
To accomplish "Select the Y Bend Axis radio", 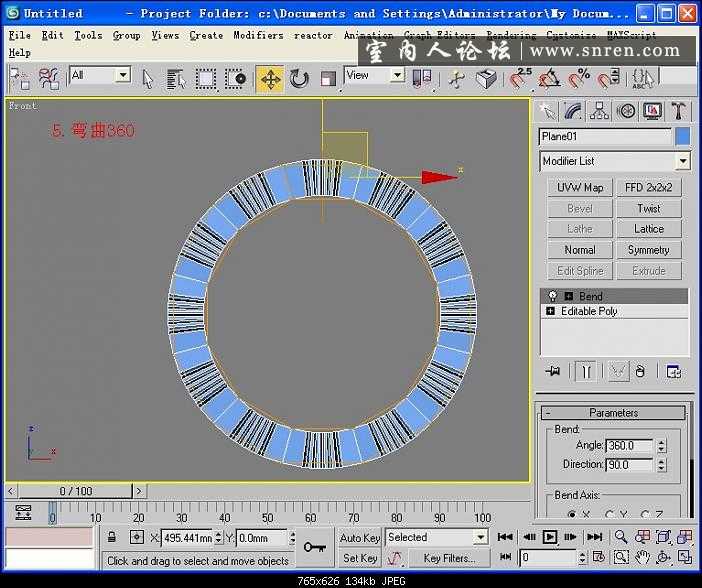I will (609, 515).
